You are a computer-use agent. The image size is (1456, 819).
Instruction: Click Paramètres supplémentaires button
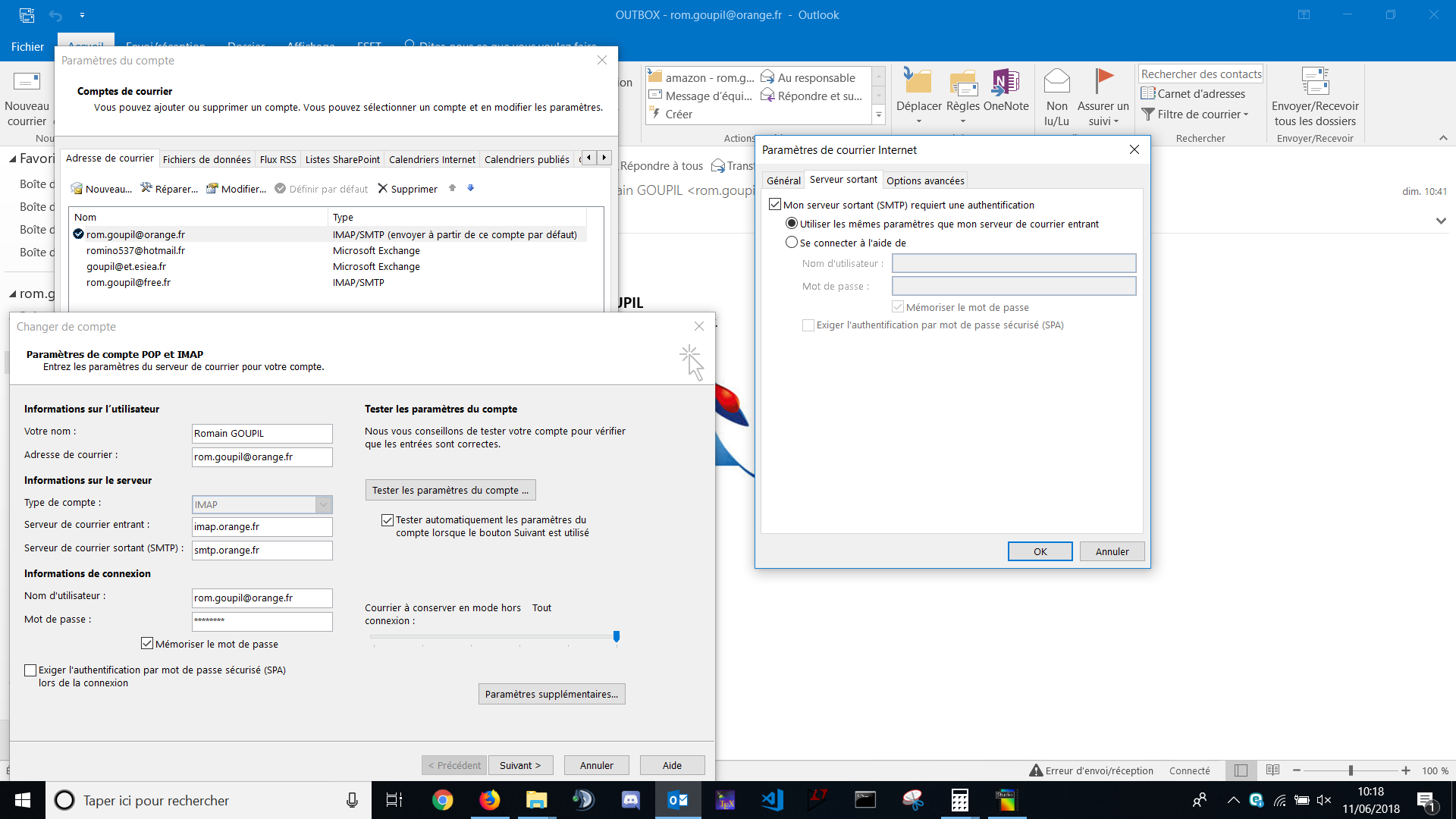pyautogui.click(x=551, y=694)
